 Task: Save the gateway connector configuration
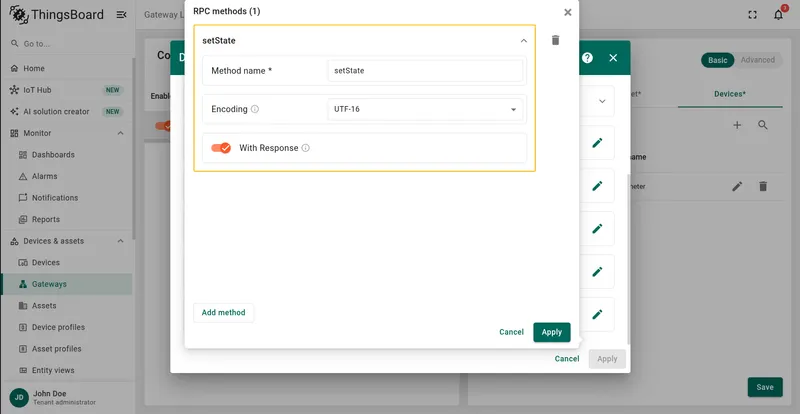765,387
